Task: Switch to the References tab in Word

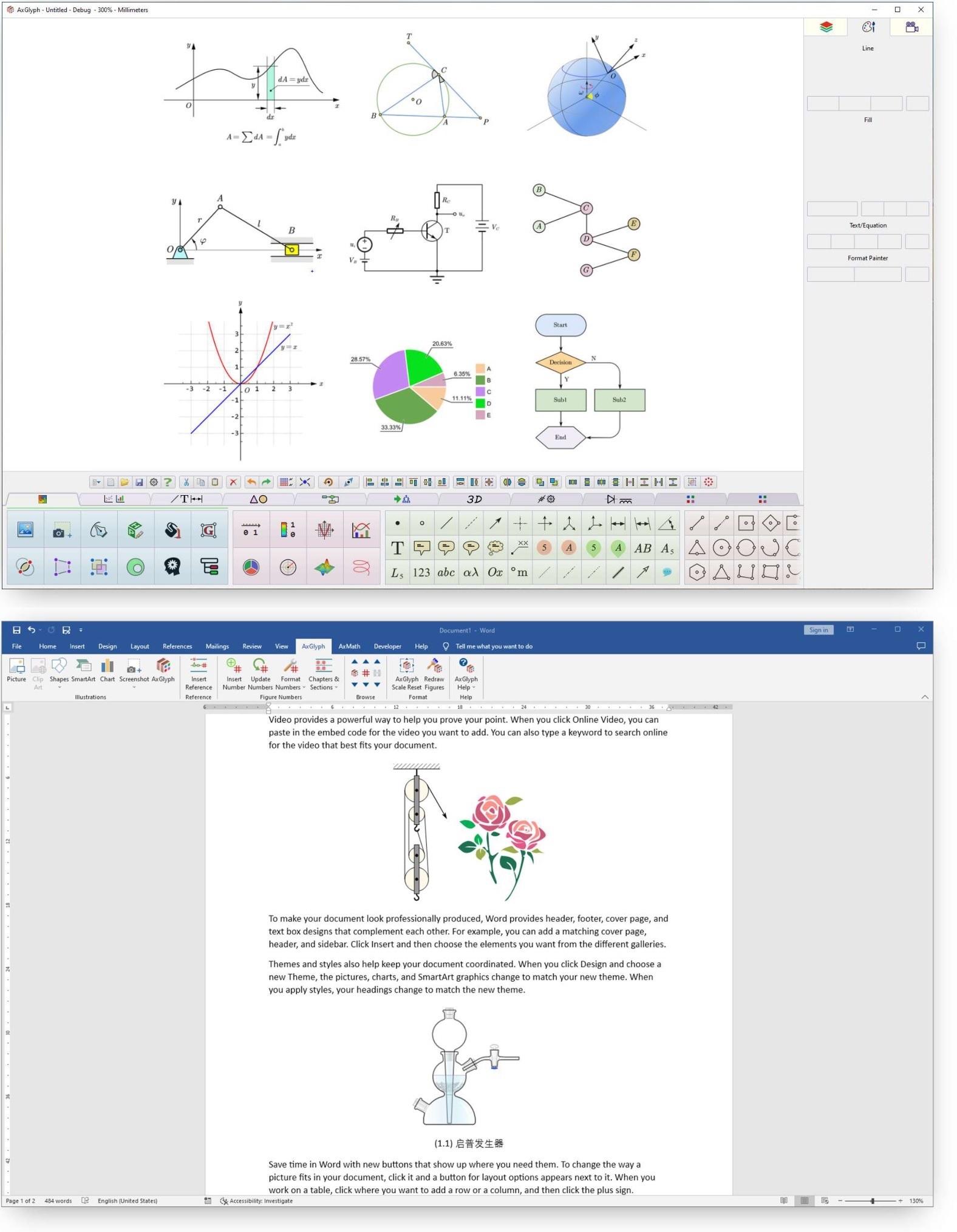Action: [177, 646]
